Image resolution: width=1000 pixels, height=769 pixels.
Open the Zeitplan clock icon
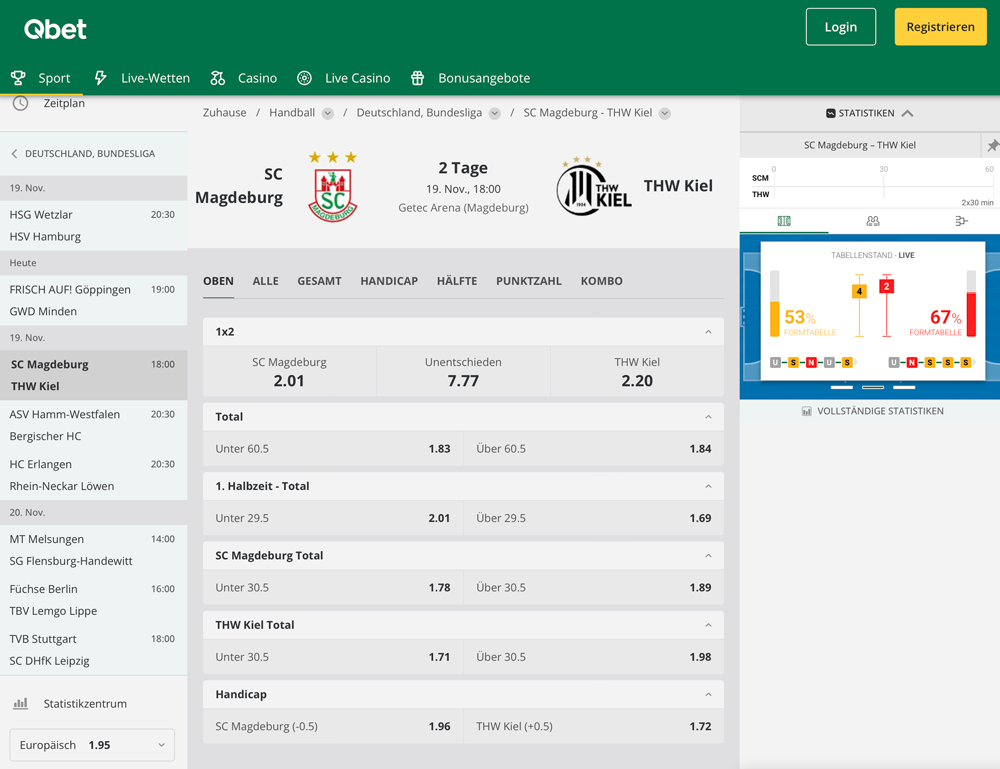(22, 102)
